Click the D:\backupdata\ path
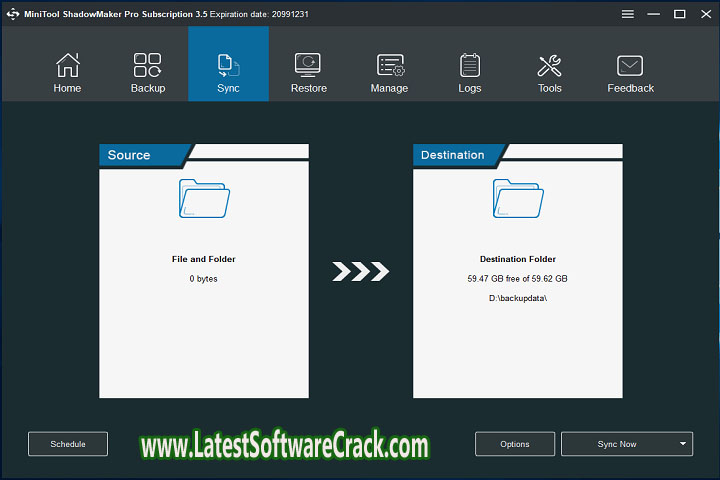 click(x=518, y=299)
